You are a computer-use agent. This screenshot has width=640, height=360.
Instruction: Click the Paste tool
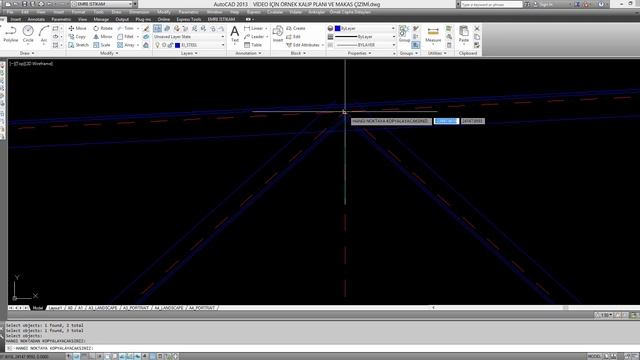464,34
